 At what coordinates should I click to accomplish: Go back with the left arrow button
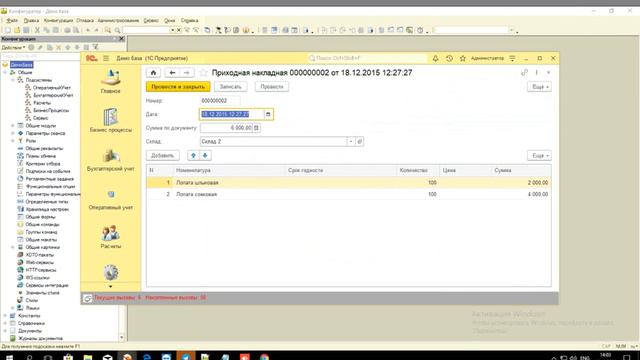172,73
